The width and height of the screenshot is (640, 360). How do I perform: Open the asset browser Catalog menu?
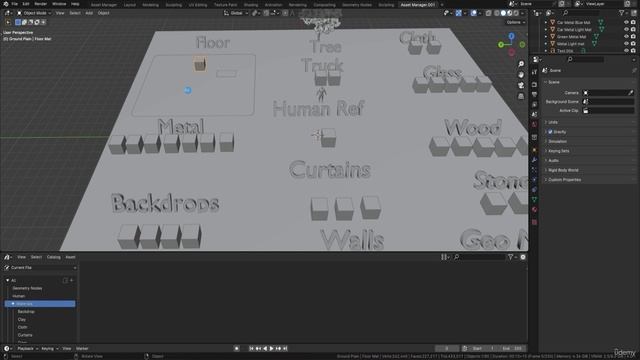point(53,257)
